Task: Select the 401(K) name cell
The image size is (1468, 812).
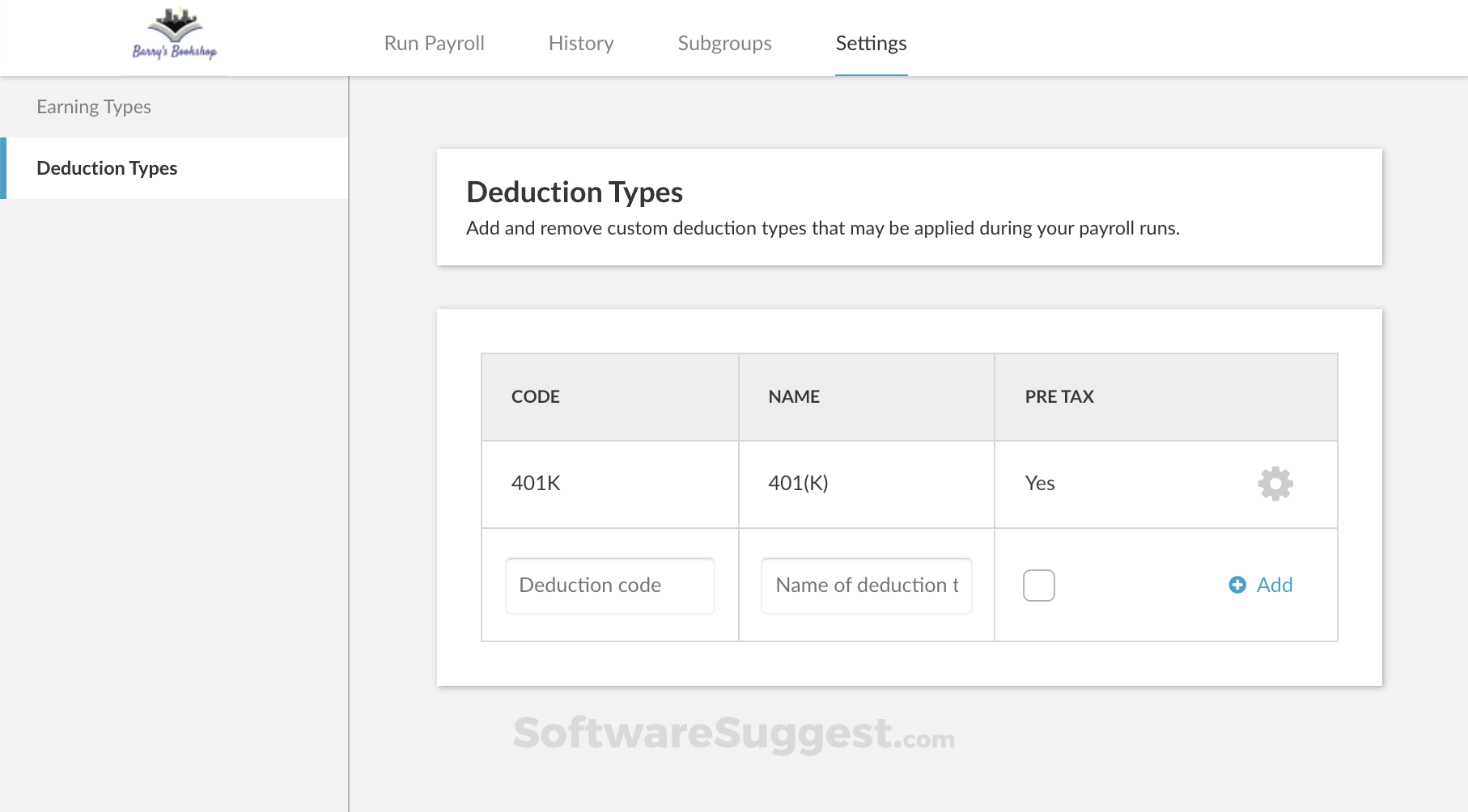Action: (x=798, y=484)
